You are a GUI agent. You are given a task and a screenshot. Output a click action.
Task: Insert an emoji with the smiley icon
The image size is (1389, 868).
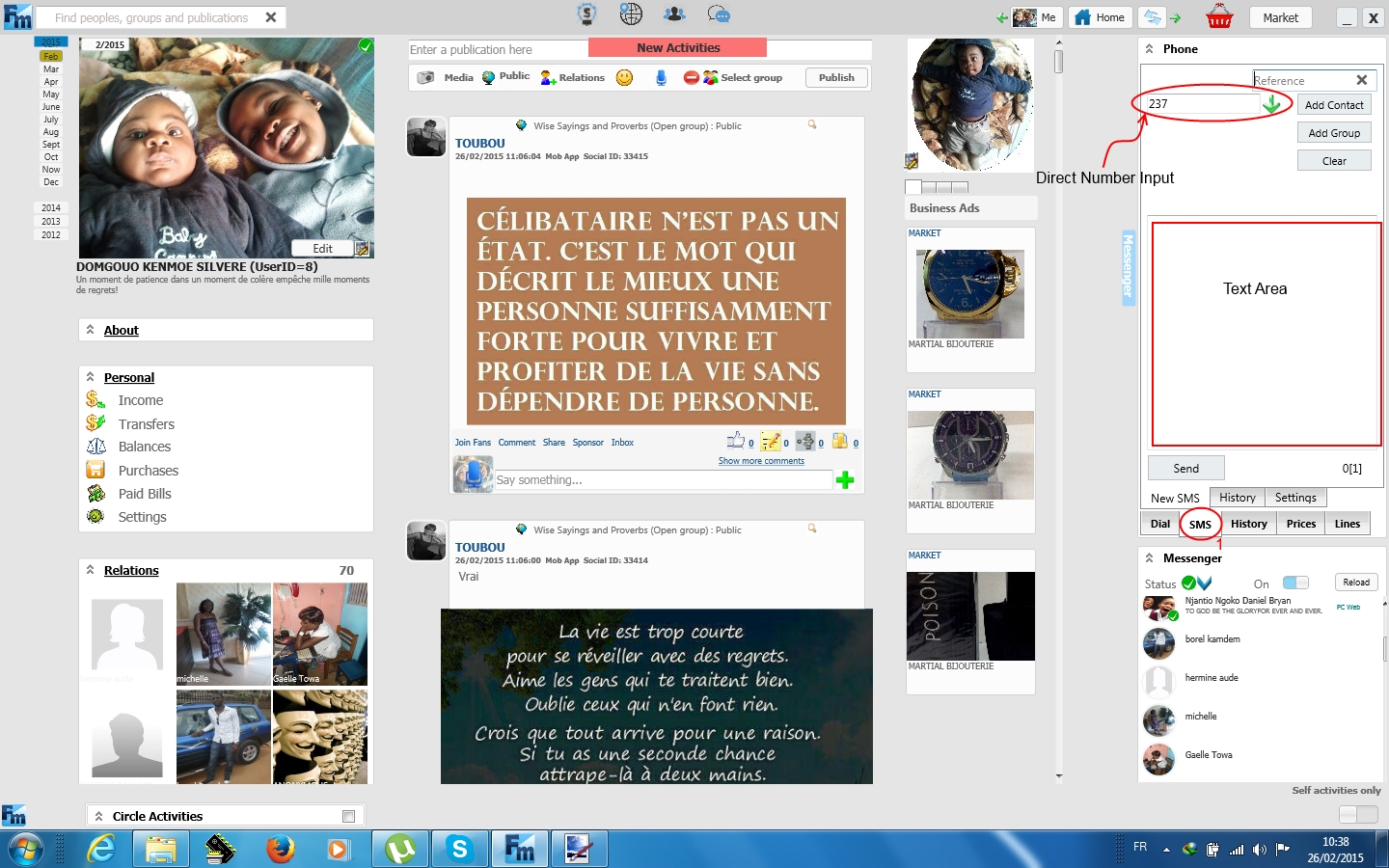624,77
